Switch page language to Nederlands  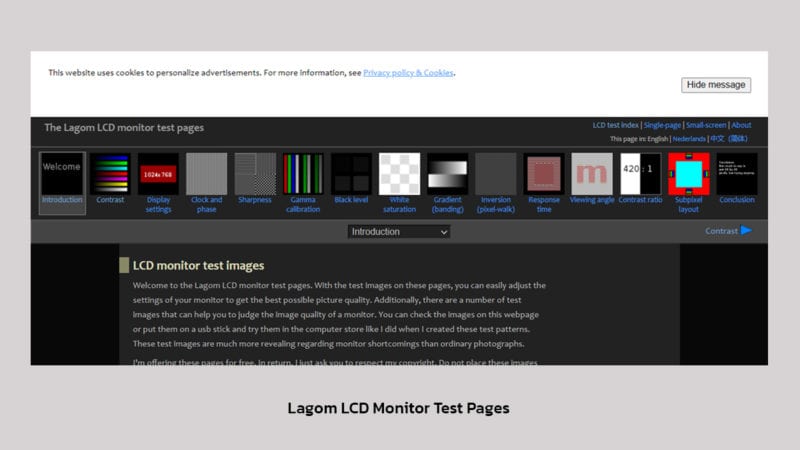(x=688, y=139)
